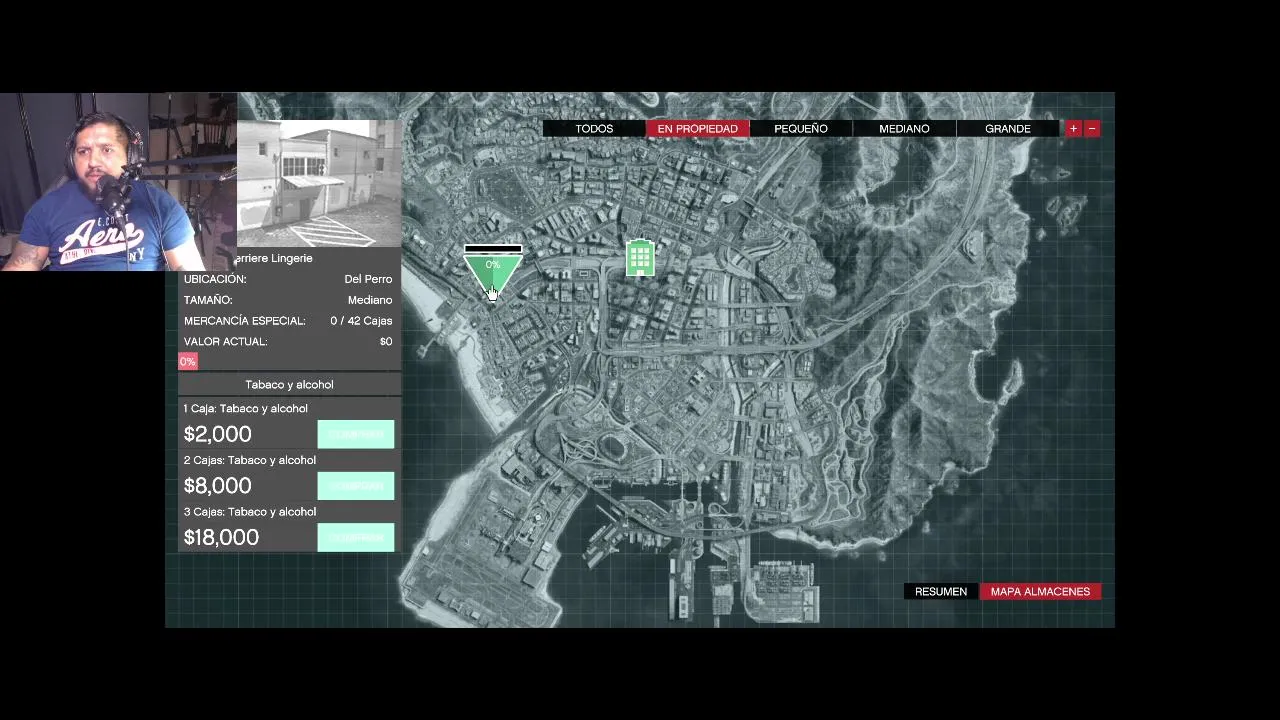The height and width of the screenshot is (720, 1280).
Task: Click the 'TAMAÑO:' label
Action: point(208,300)
